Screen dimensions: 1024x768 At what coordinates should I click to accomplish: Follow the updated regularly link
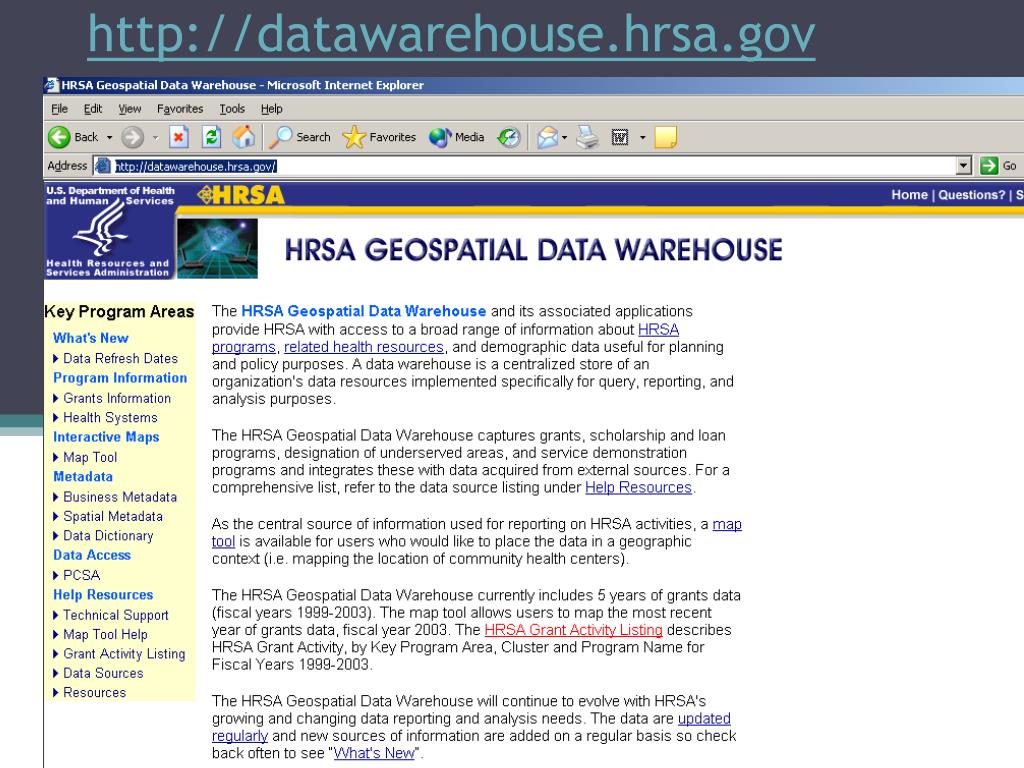pos(704,719)
